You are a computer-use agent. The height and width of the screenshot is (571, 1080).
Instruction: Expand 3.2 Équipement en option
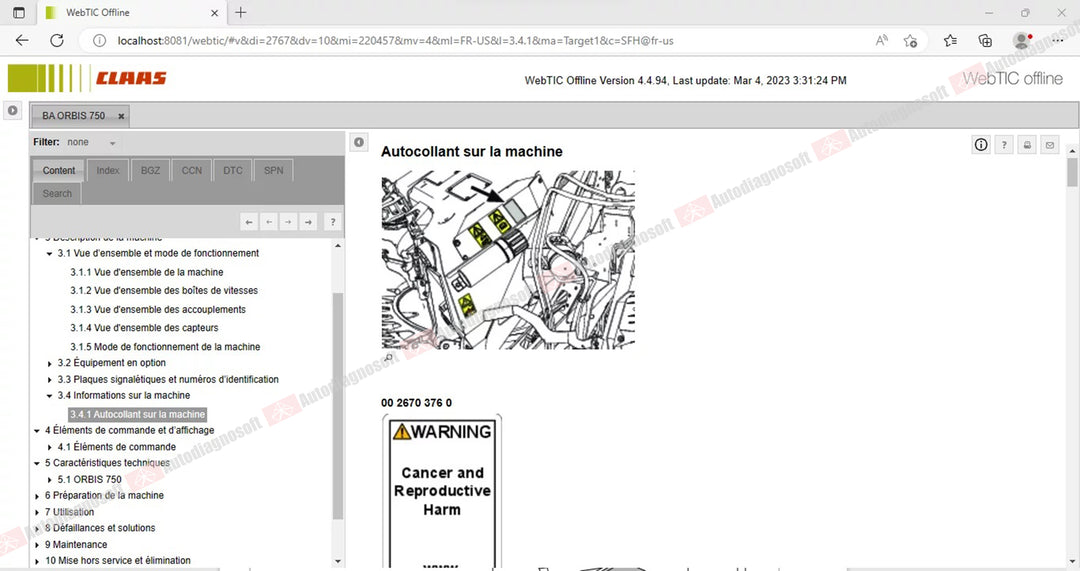pos(50,363)
